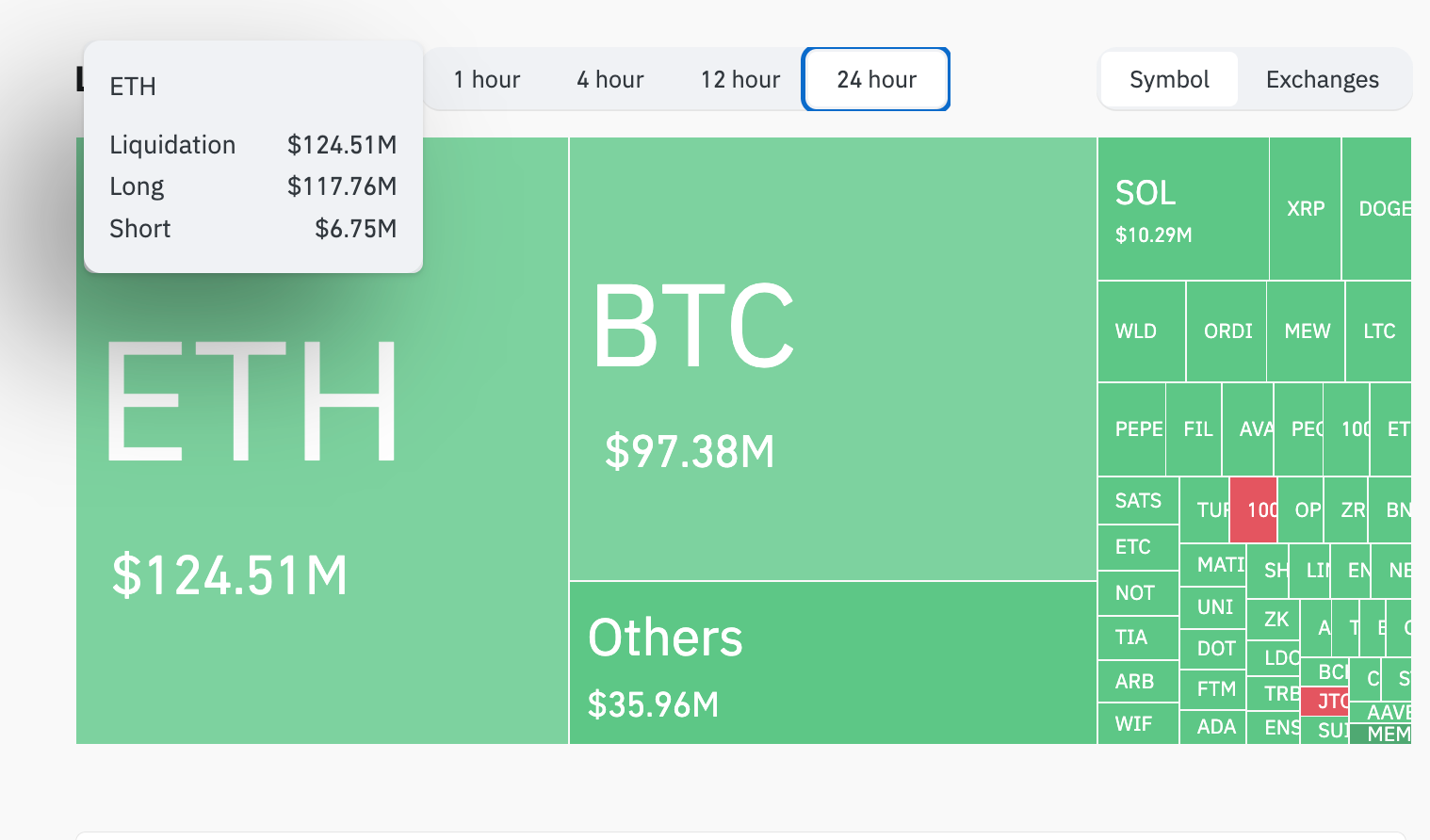Image resolution: width=1430 pixels, height=840 pixels.
Task: Click the SATS tile
Action: pyautogui.click(x=1138, y=501)
